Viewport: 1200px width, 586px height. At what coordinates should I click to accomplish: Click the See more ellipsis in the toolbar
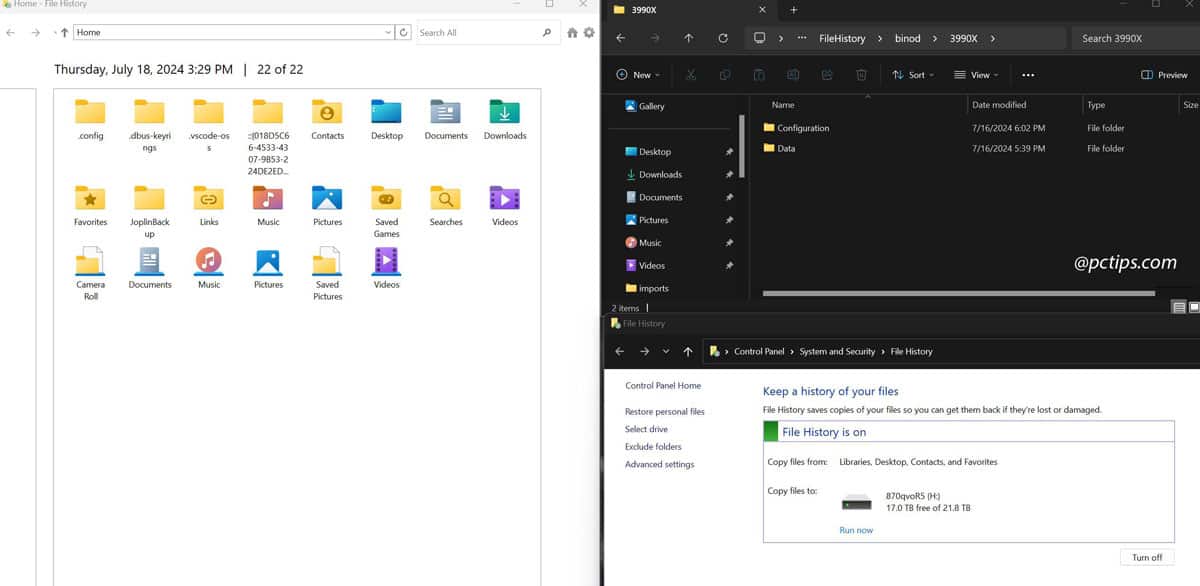pyautogui.click(x=1028, y=74)
